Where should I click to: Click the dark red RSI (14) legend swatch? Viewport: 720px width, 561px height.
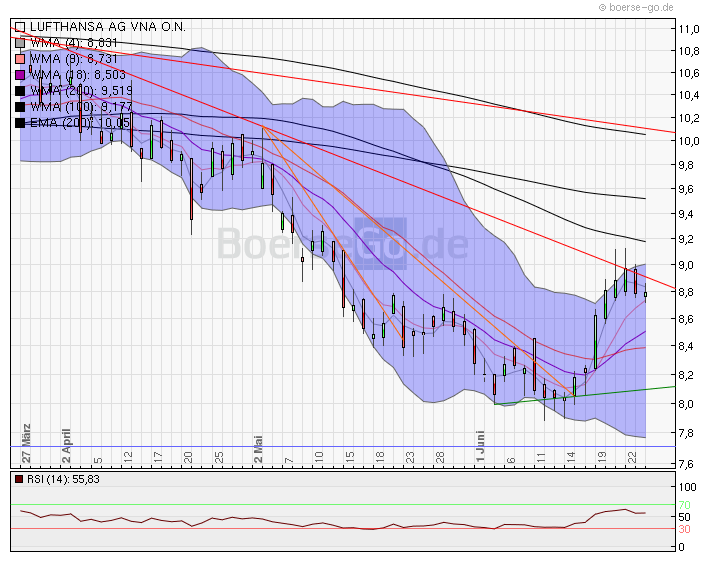click(x=20, y=479)
